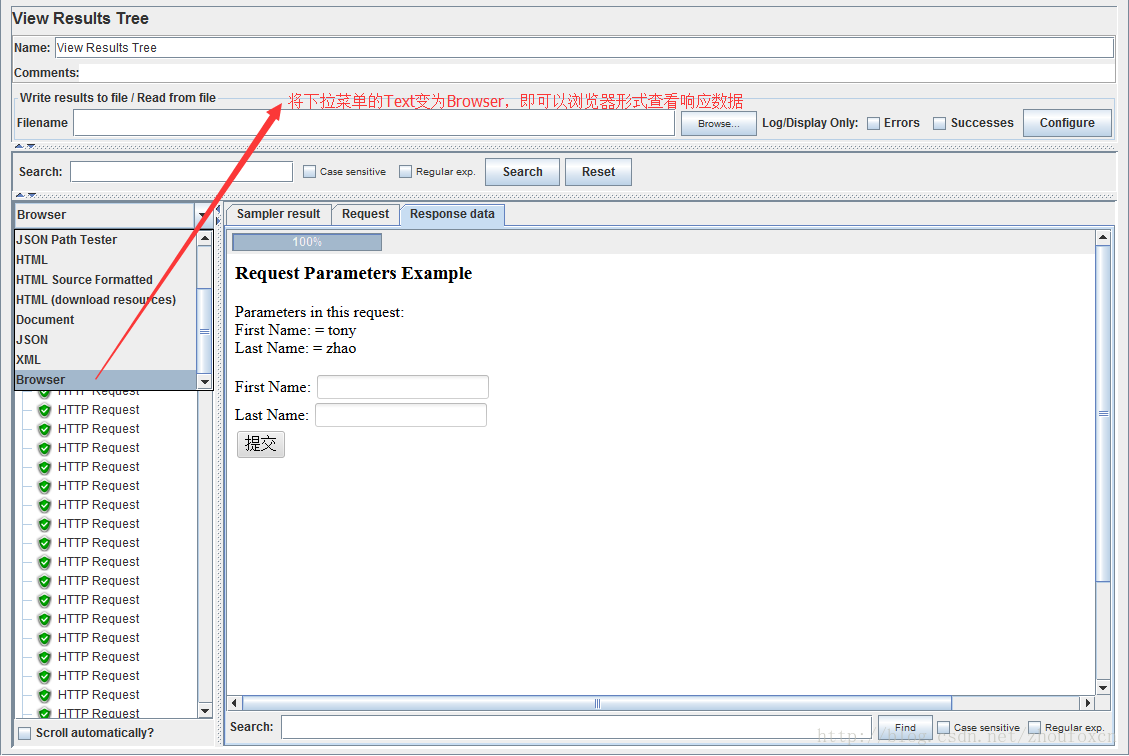Focus the Filename input field
Screen dimensions: 1129x756
coord(373,123)
